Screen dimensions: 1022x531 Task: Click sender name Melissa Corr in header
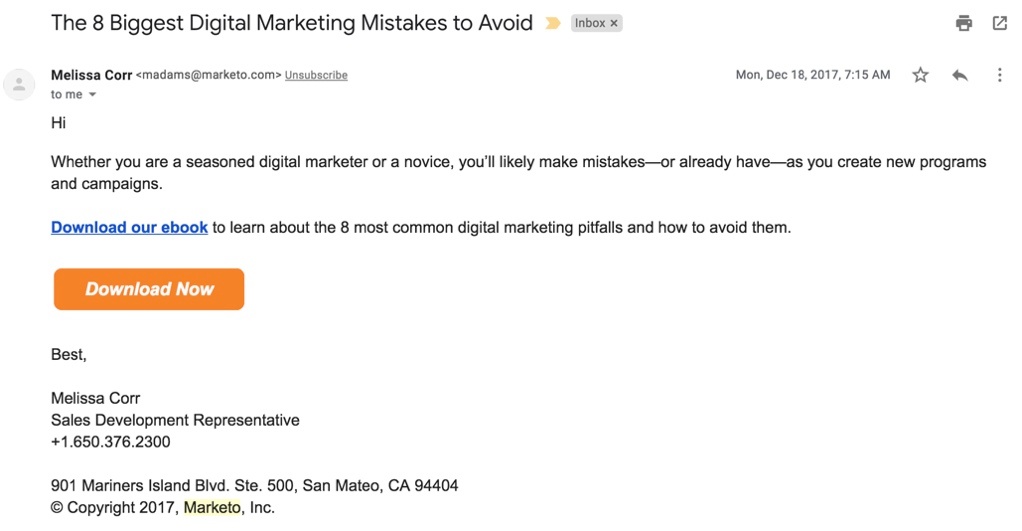(91, 75)
